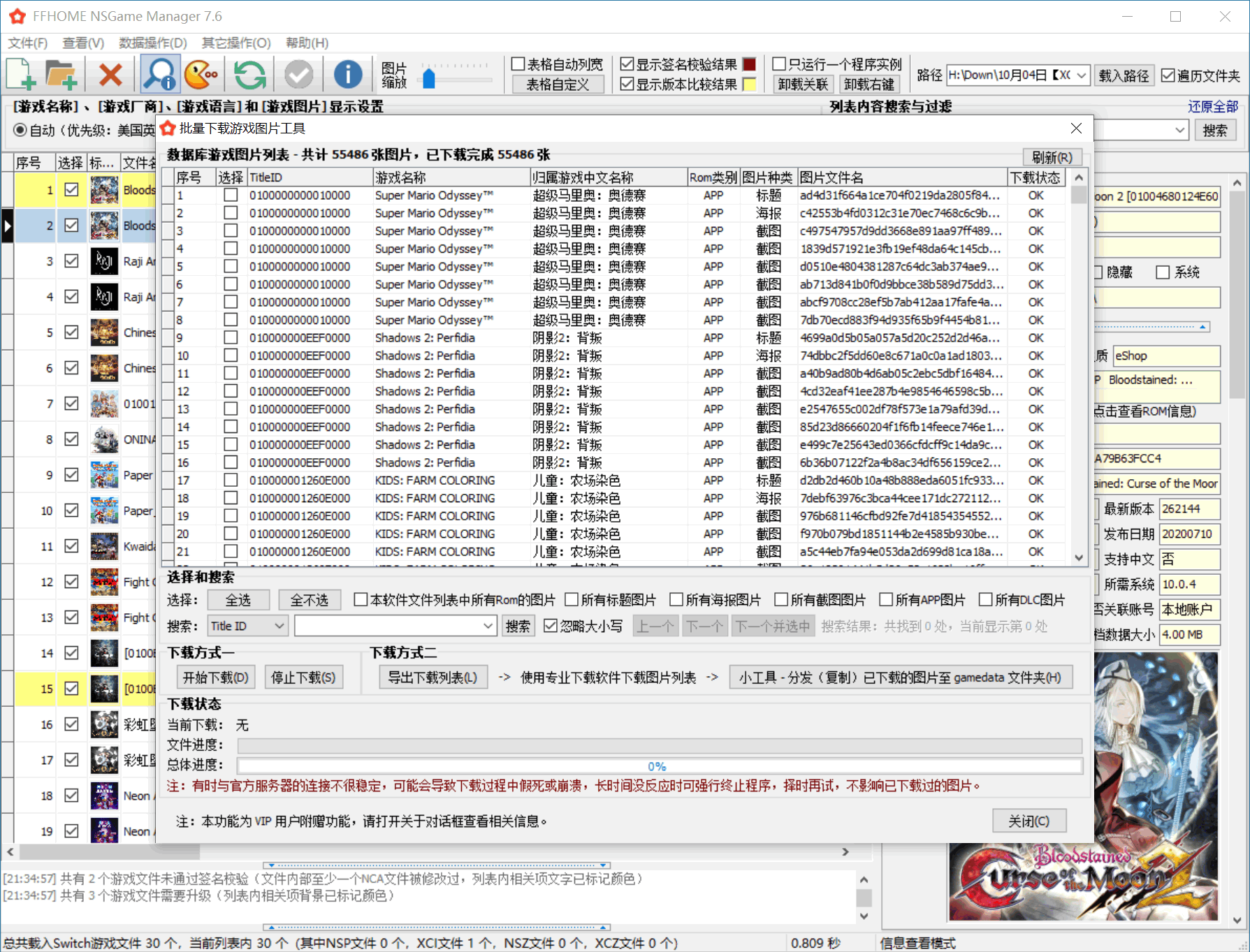Check 所有截图图片 checkbox
The width and height of the screenshot is (1250, 952).
coord(781,600)
